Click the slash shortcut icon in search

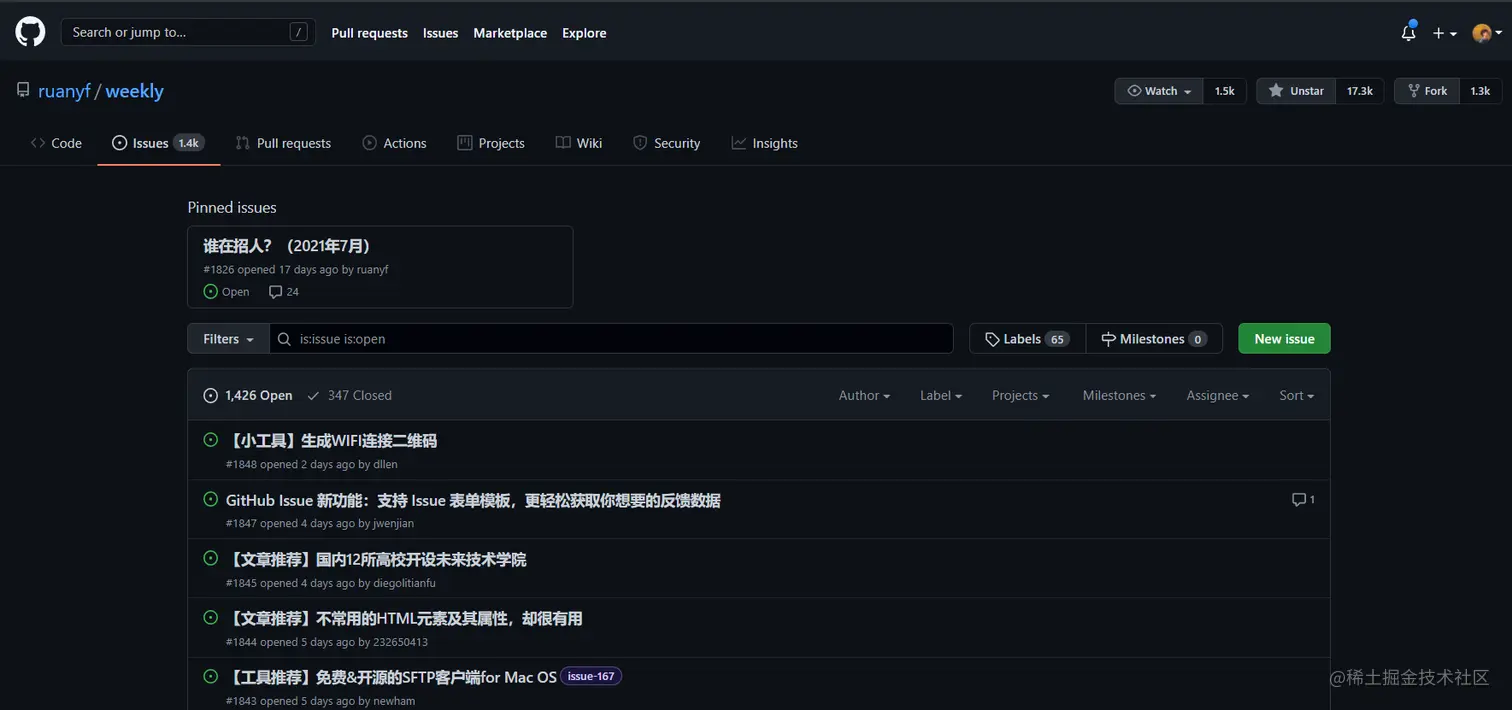298,32
